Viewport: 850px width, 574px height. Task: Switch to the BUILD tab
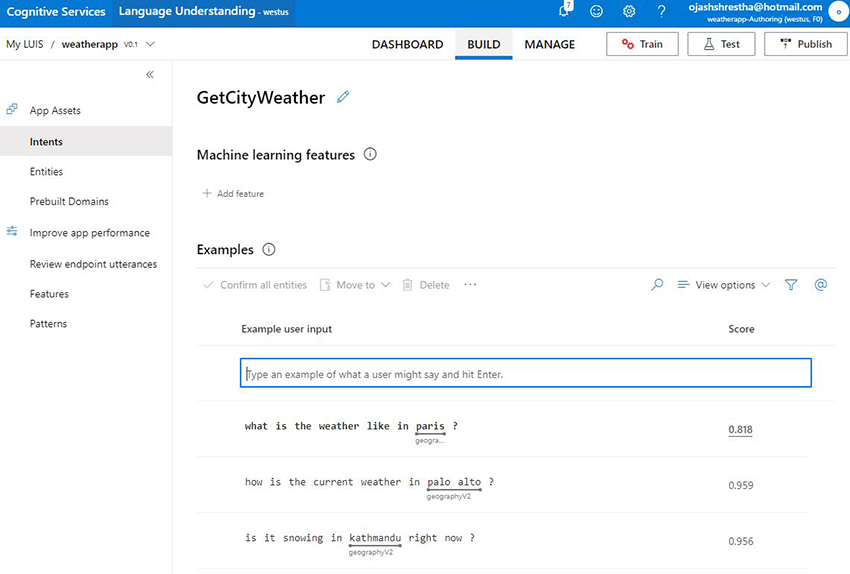click(484, 44)
